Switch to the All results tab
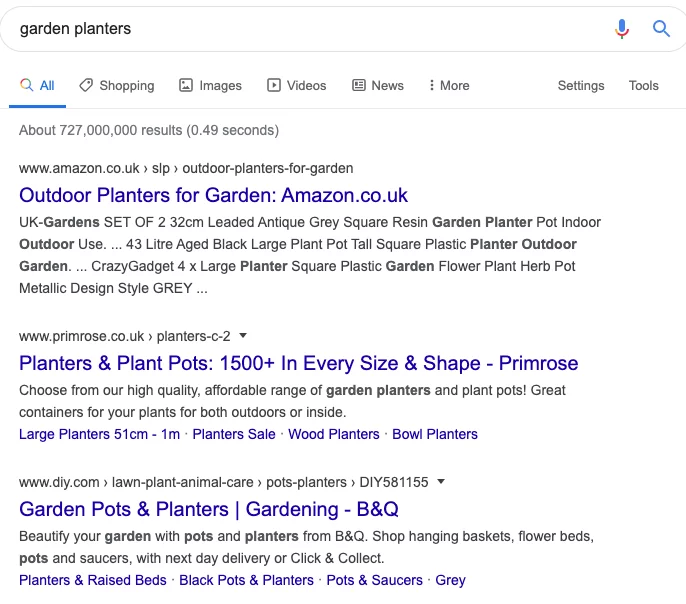686x604 pixels. coord(38,85)
